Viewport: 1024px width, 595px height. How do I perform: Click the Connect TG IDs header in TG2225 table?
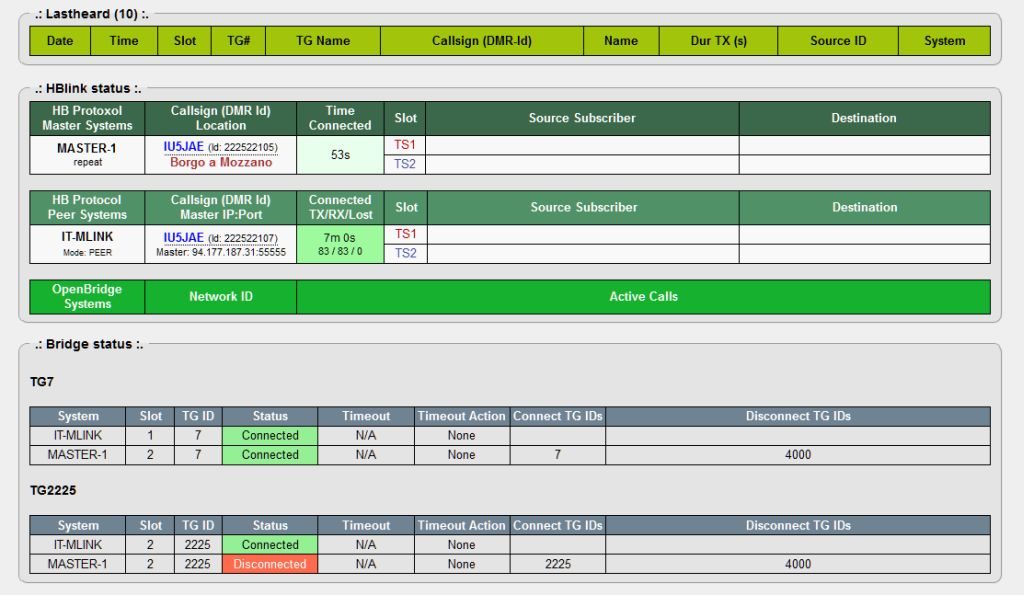pos(558,525)
